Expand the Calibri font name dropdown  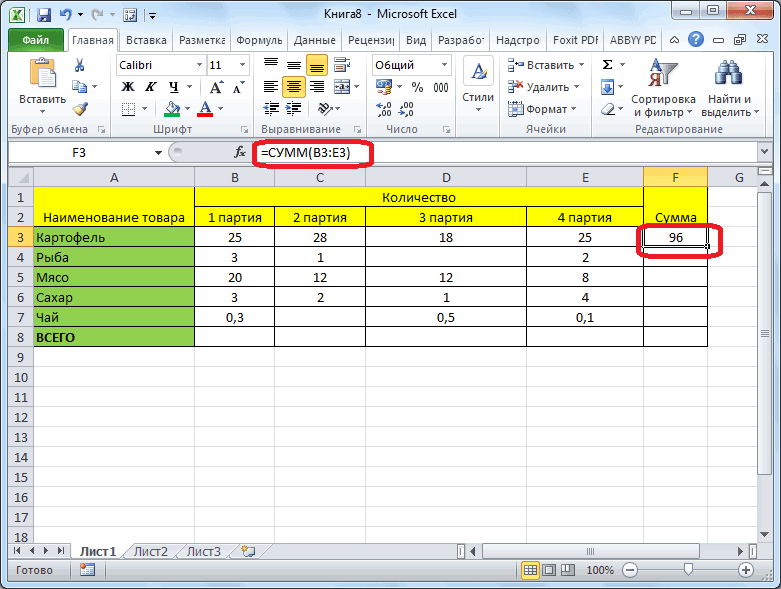point(199,65)
